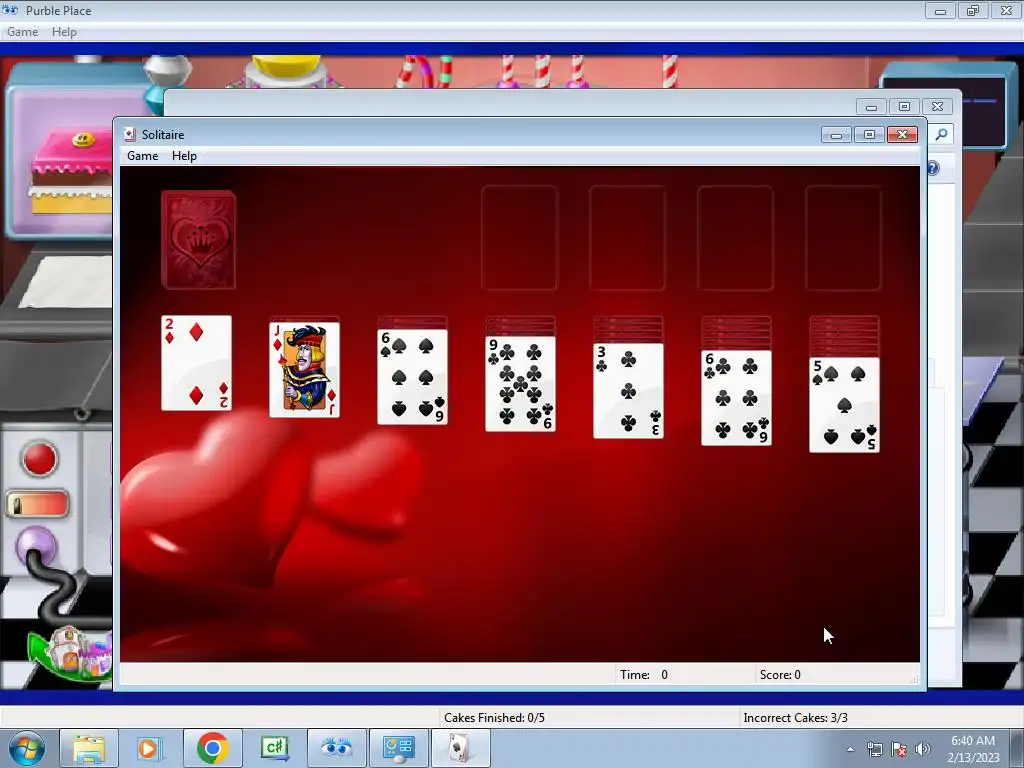Open Google Chrome from the taskbar
1024x768 pixels.
click(x=212, y=748)
